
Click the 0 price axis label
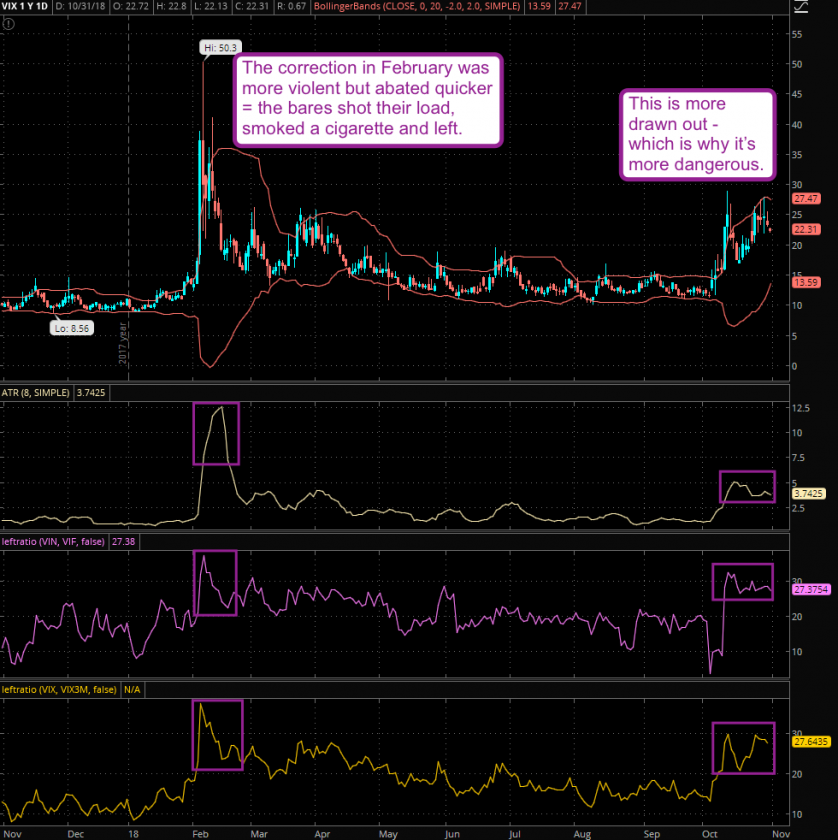[x=795, y=366]
